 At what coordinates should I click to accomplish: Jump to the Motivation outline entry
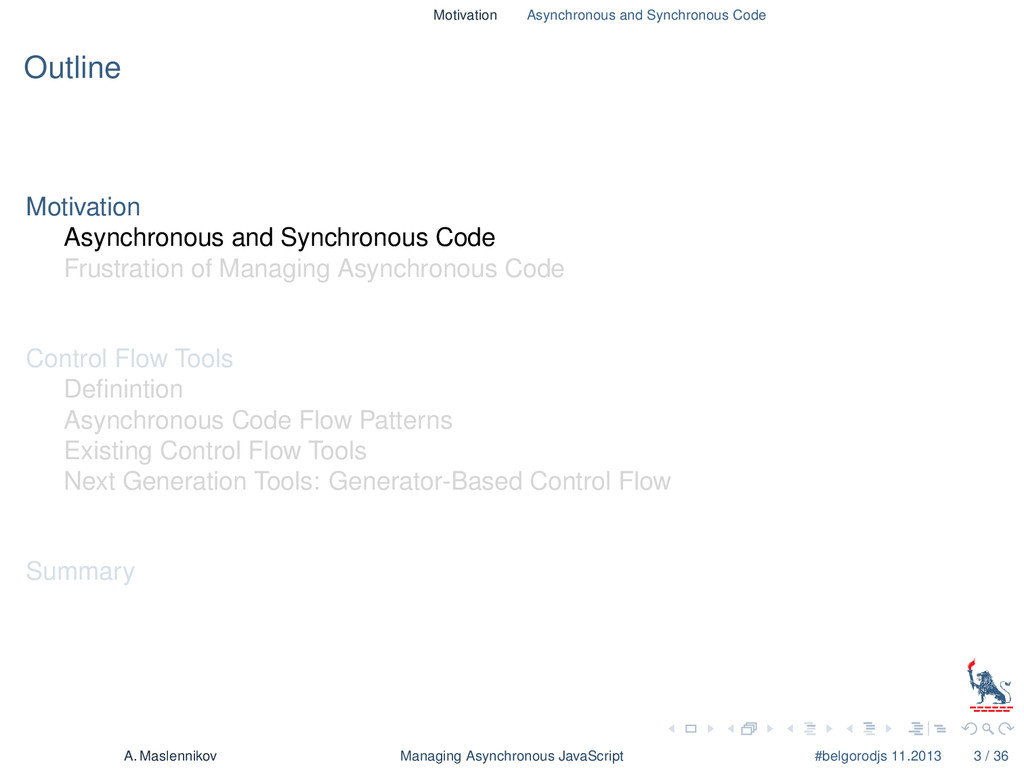tap(83, 207)
